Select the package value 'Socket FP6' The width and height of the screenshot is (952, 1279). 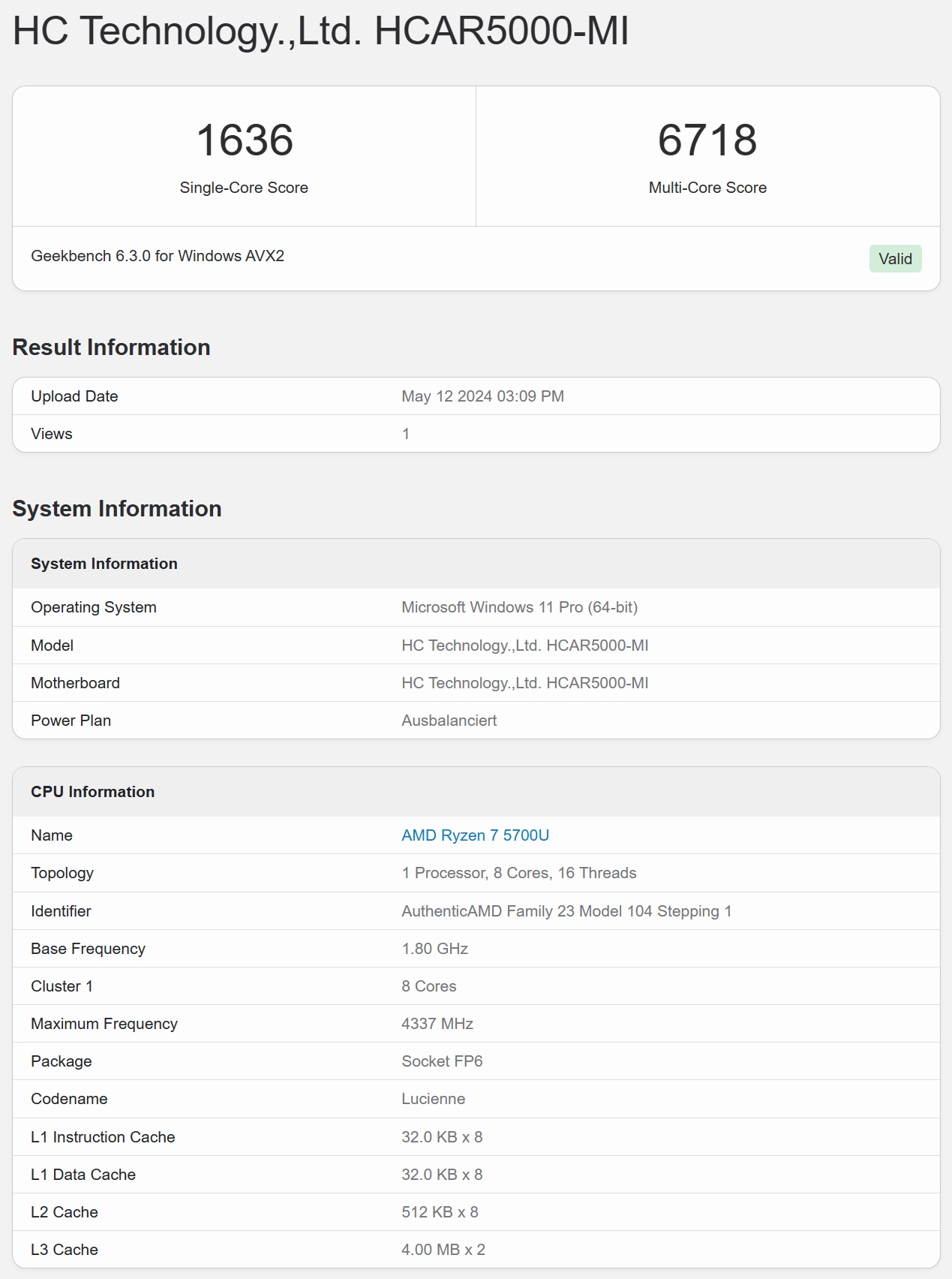[442, 1061]
